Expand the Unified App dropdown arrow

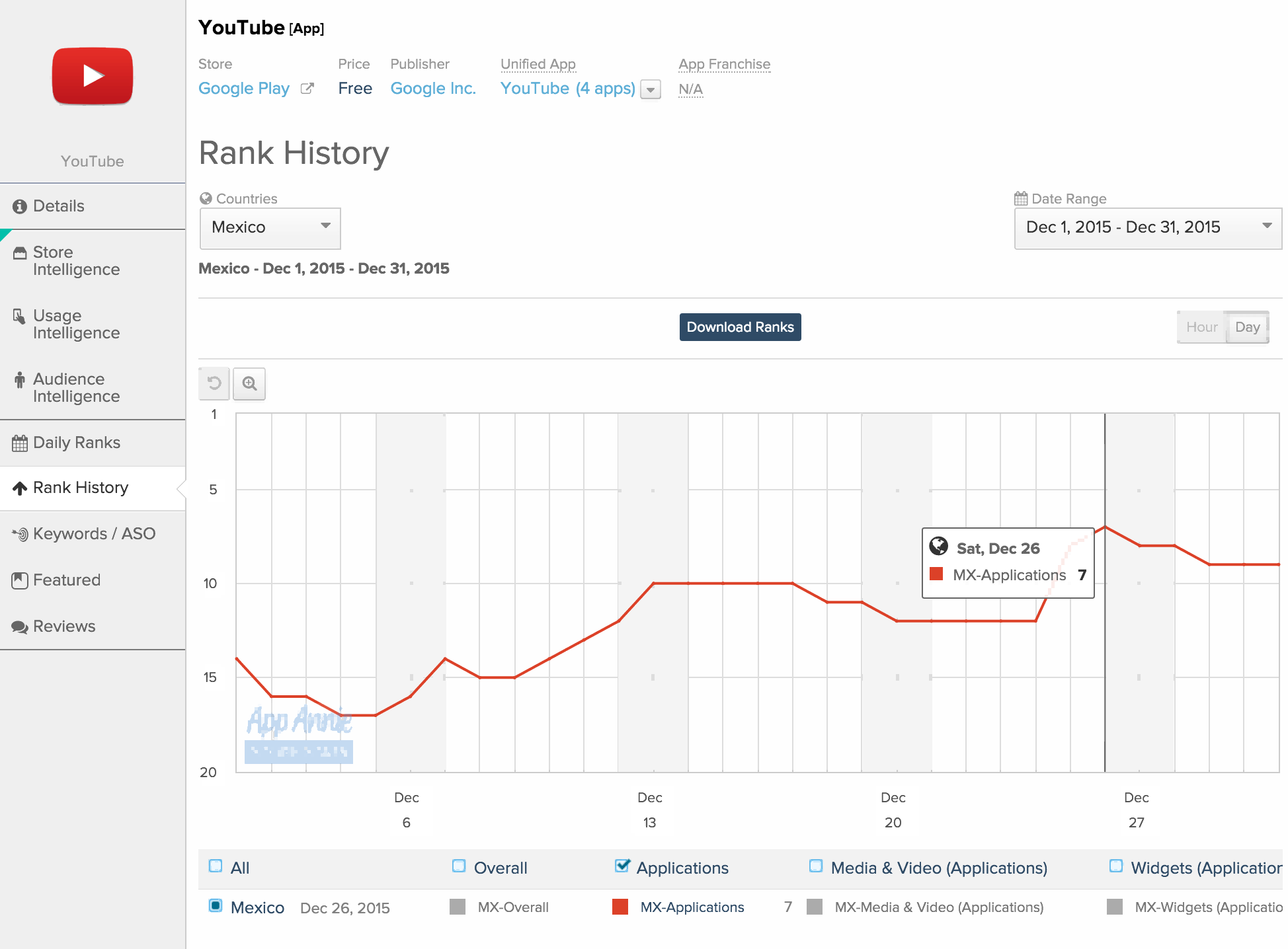651,89
